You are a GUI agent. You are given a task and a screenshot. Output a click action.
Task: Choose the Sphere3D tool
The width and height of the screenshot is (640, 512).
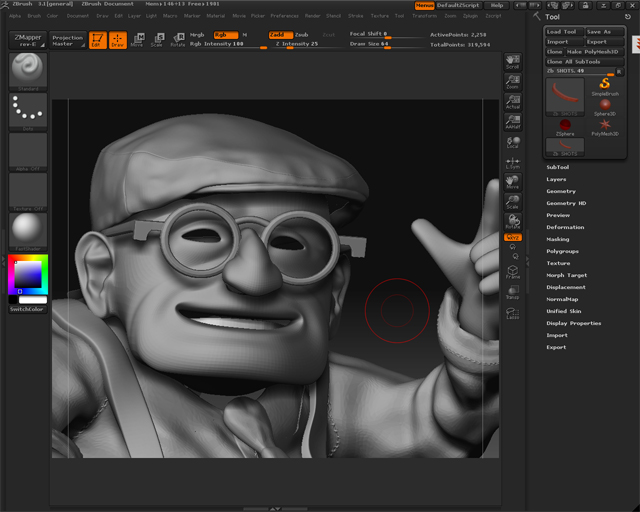coord(605,105)
